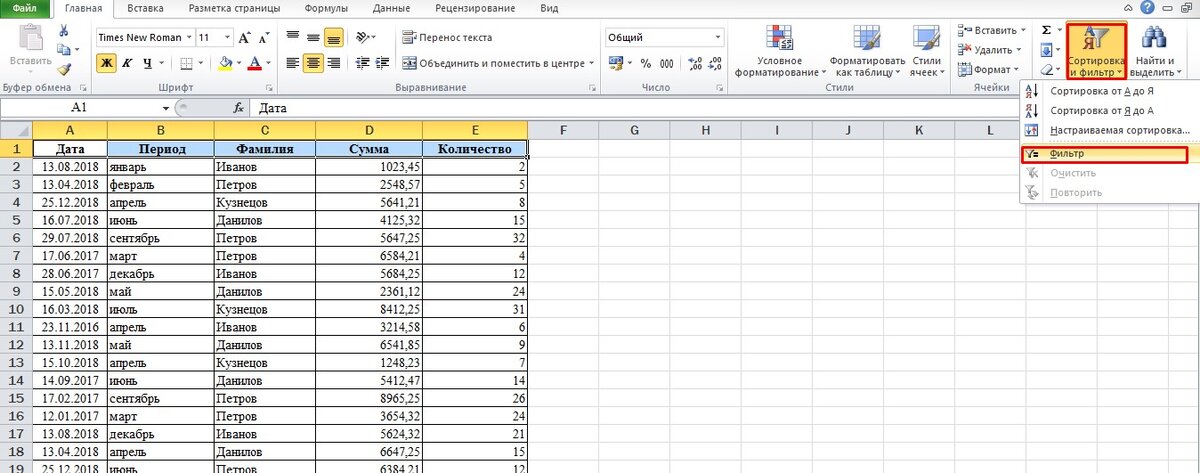Toggle italic К formatting
Viewport: 1200px width, 473px height.
(127, 63)
